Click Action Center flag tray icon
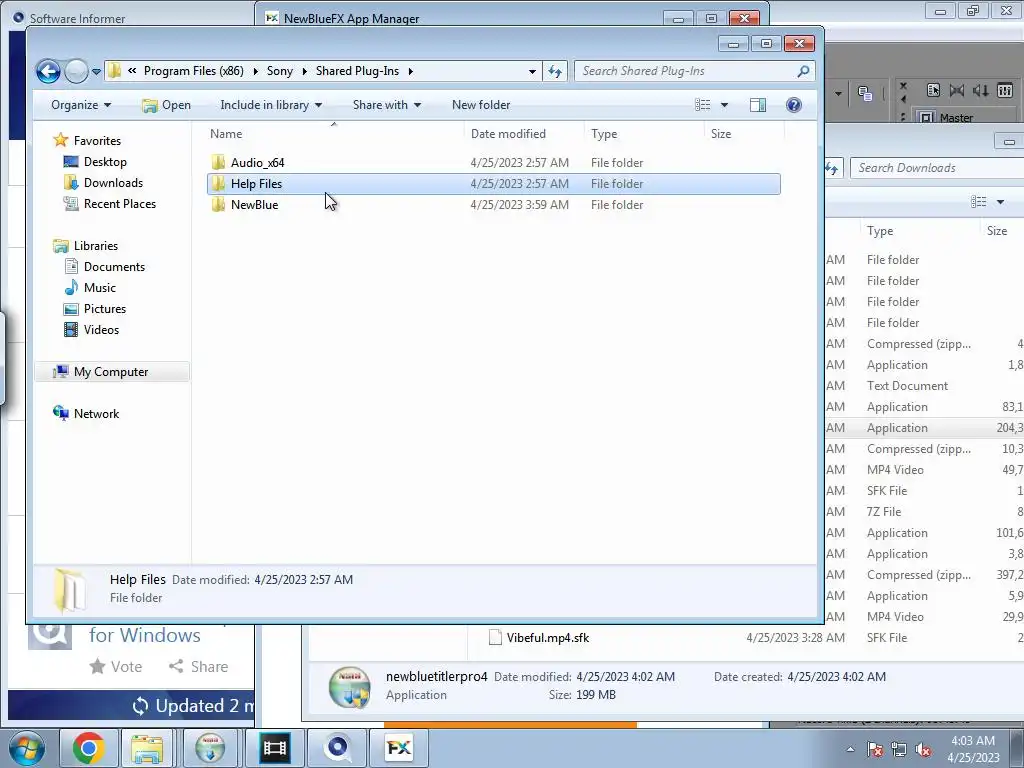 click(x=875, y=749)
